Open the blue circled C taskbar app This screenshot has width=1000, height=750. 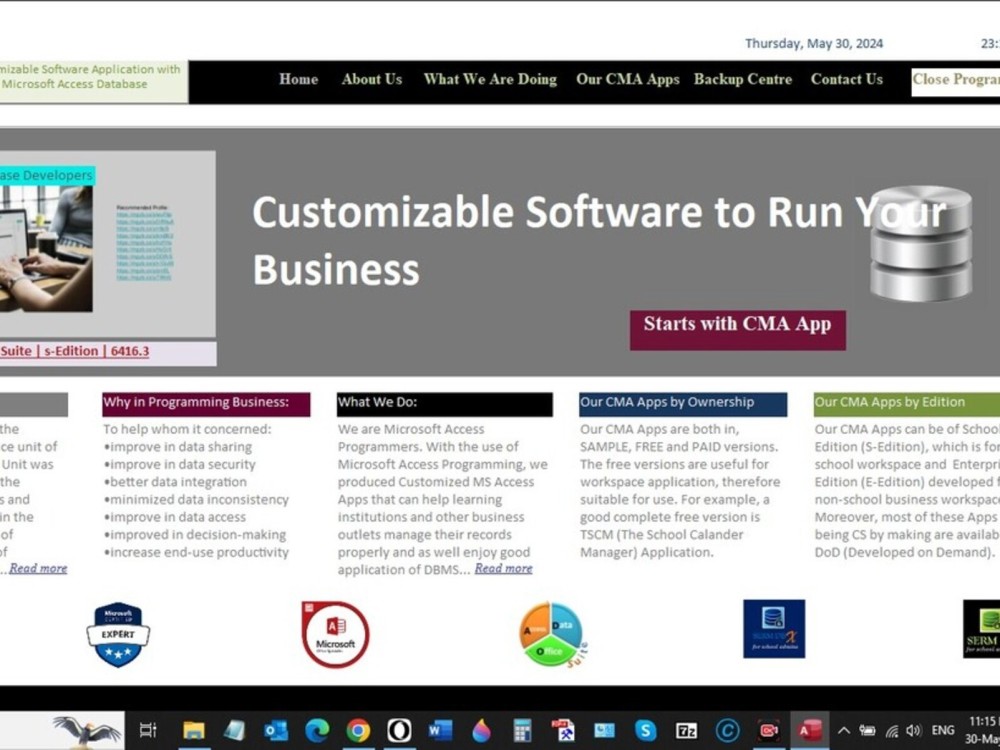coord(728,730)
